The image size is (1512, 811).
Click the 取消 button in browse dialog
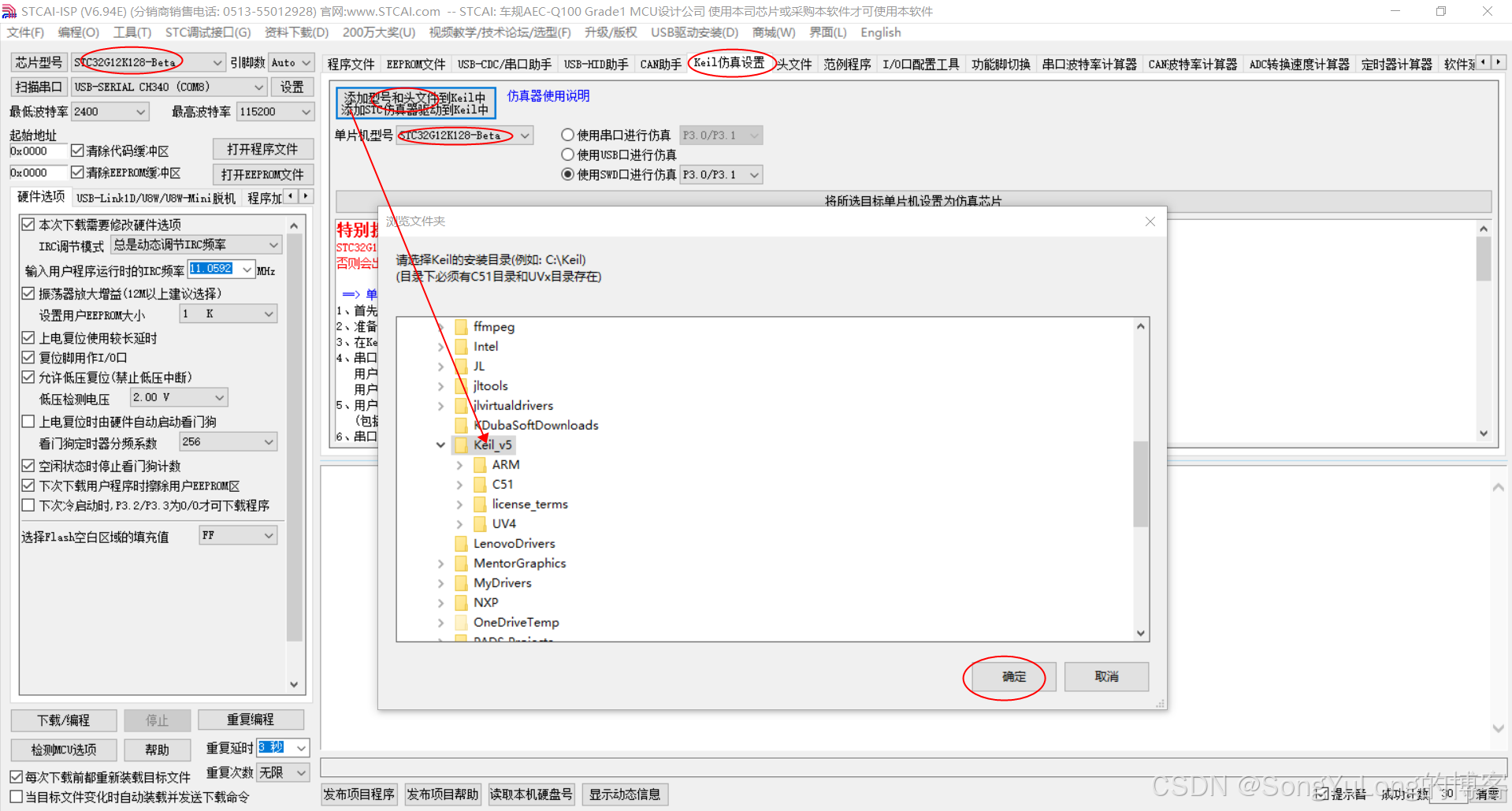pos(1106,677)
